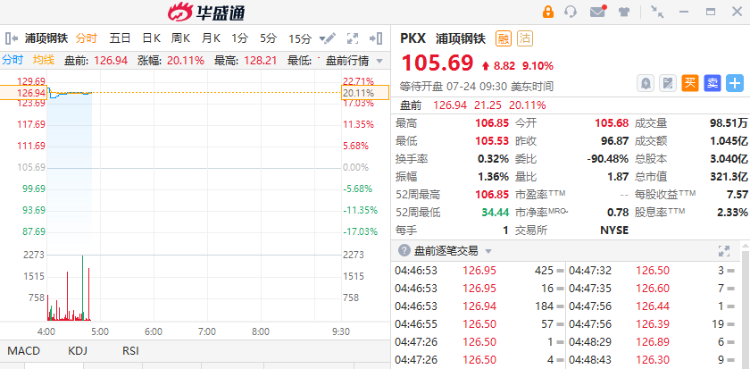Image resolution: width=750 pixels, height=369 pixels.
Task: Set a price alert bell icon
Action: (x=646, y=83)
